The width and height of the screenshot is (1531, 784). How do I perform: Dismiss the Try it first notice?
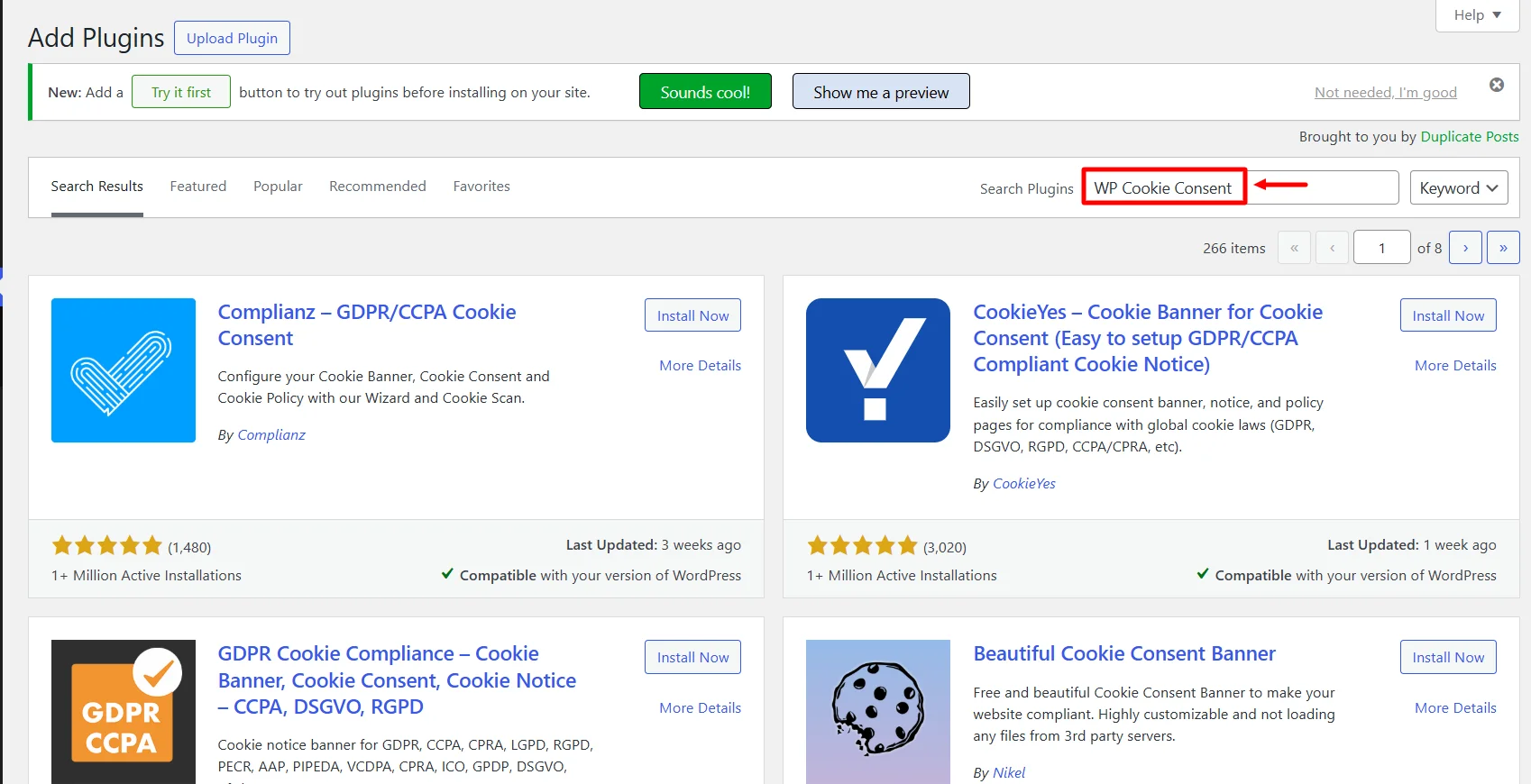1497,85
